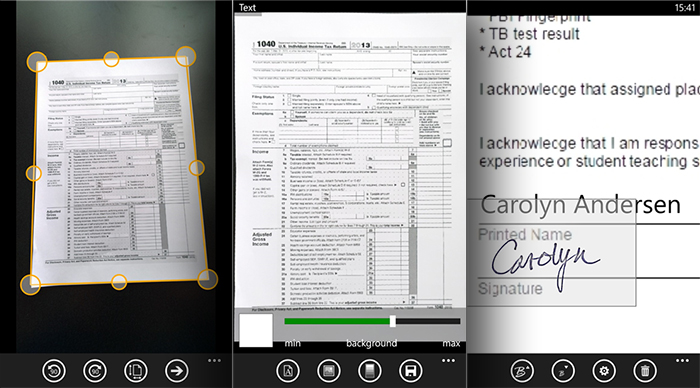Select the right edge midpoint crop handle
The width and height of the screenshot is (700, 388).
coord(196,168)
